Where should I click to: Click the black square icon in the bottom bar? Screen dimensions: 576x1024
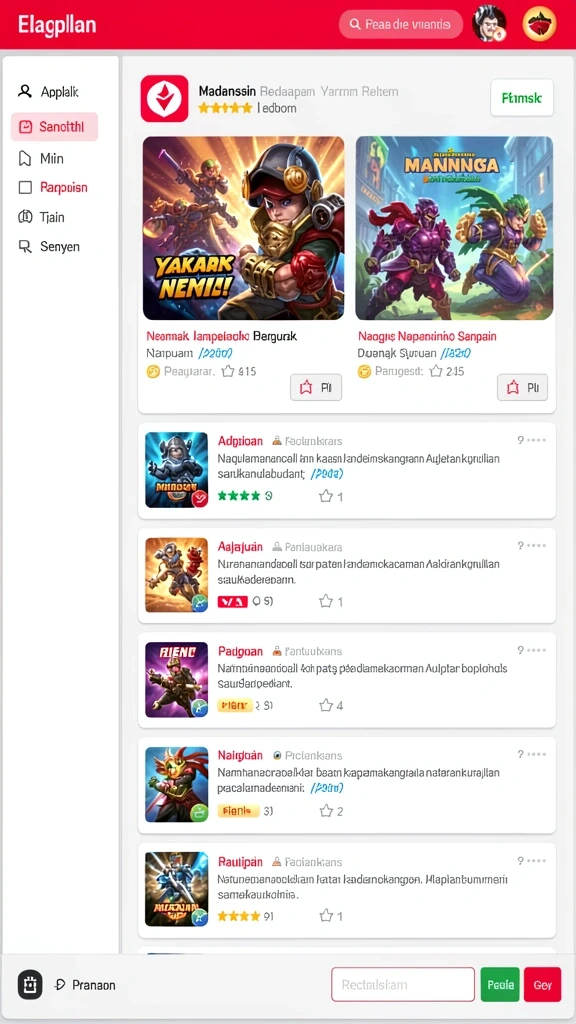(x=29, y=985)
